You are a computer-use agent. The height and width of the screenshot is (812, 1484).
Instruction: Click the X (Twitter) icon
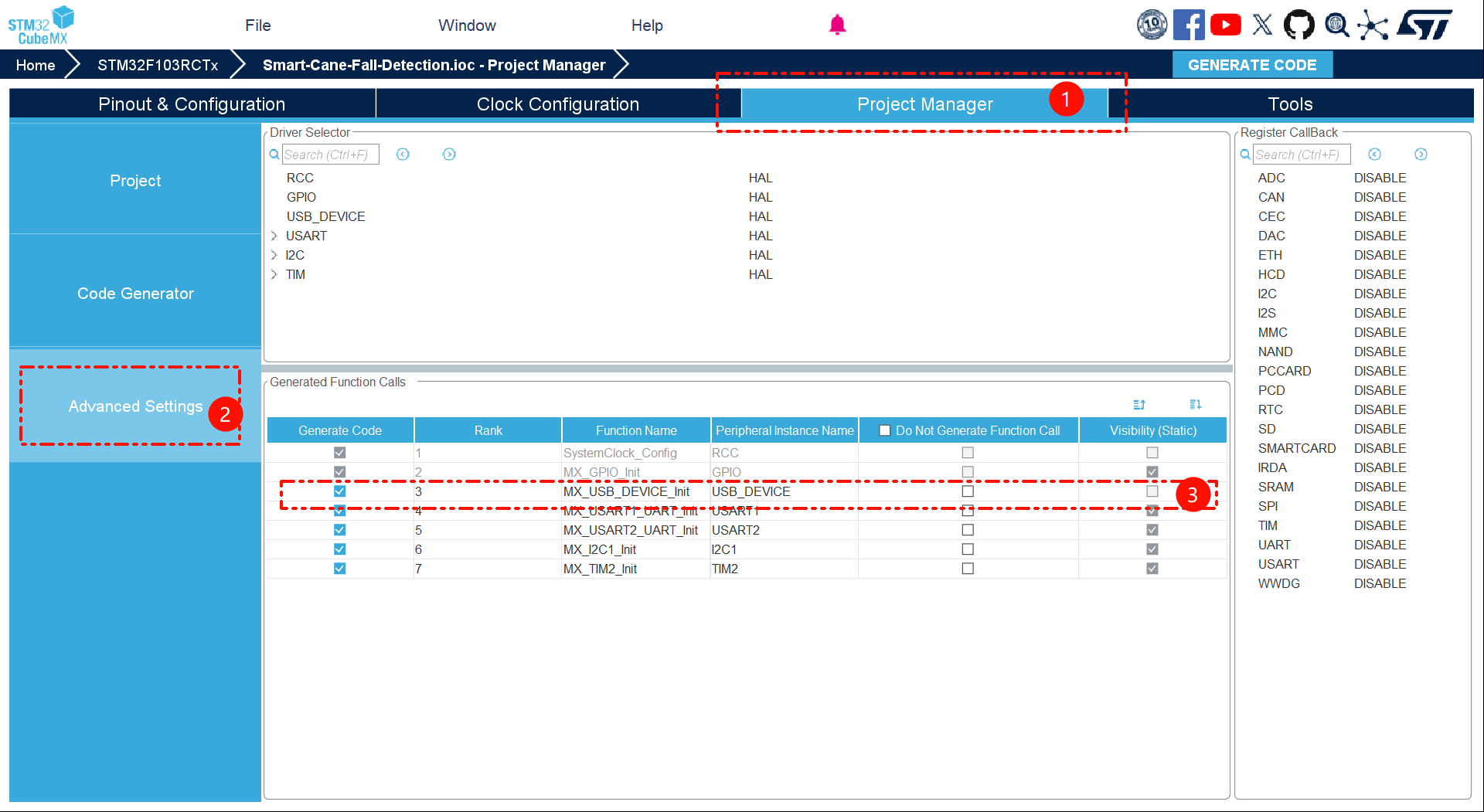(1262, 25)
